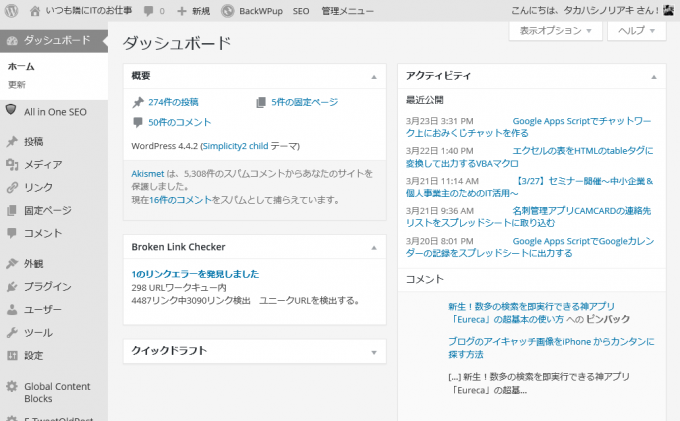Open the いつも隣にITのお仕事 site link
Viewport: 680px width, 421px height.
tap(88, 10)
